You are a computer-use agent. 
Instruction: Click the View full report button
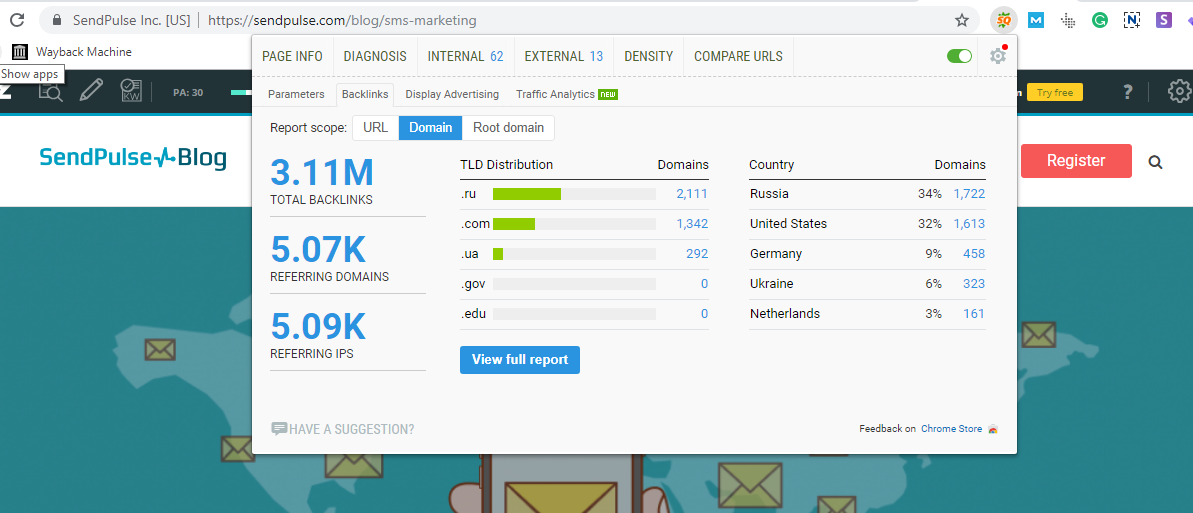pos(520,360)
